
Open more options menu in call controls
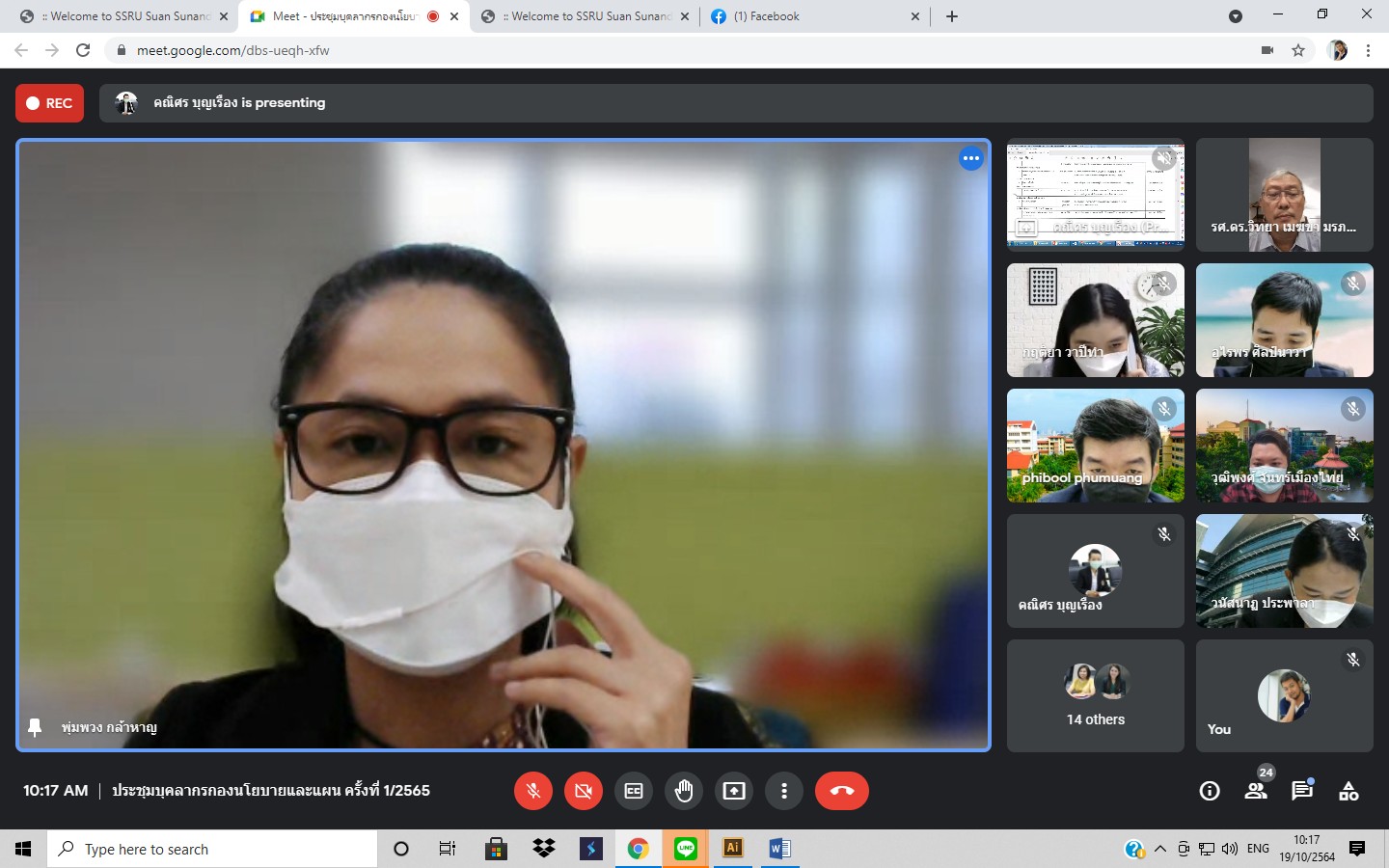point(784,791)
